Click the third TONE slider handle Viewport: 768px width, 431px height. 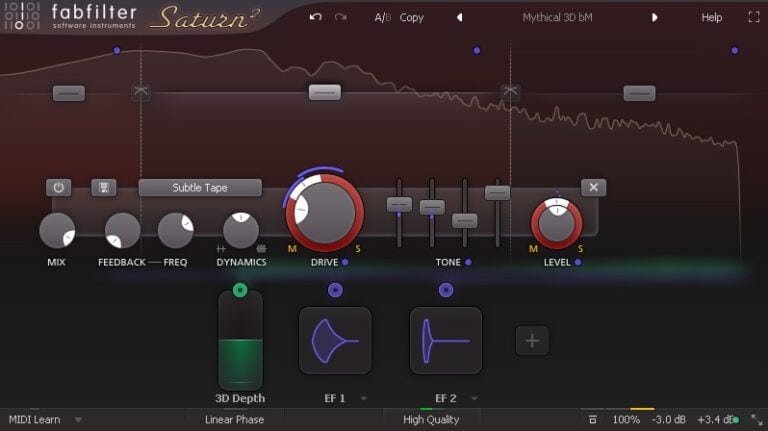(464, 221)
